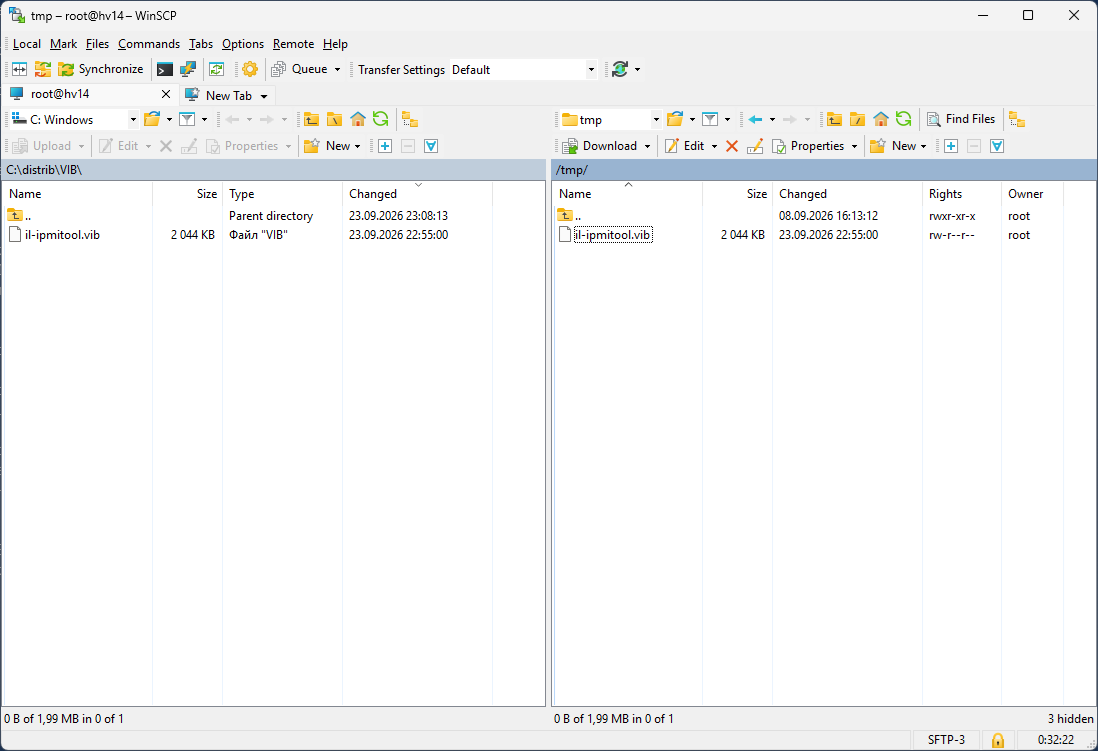The width and height of the screenshot is (1098, 751).
Task: Click local panel open directory icon
Action: click(x=152, y=119)
